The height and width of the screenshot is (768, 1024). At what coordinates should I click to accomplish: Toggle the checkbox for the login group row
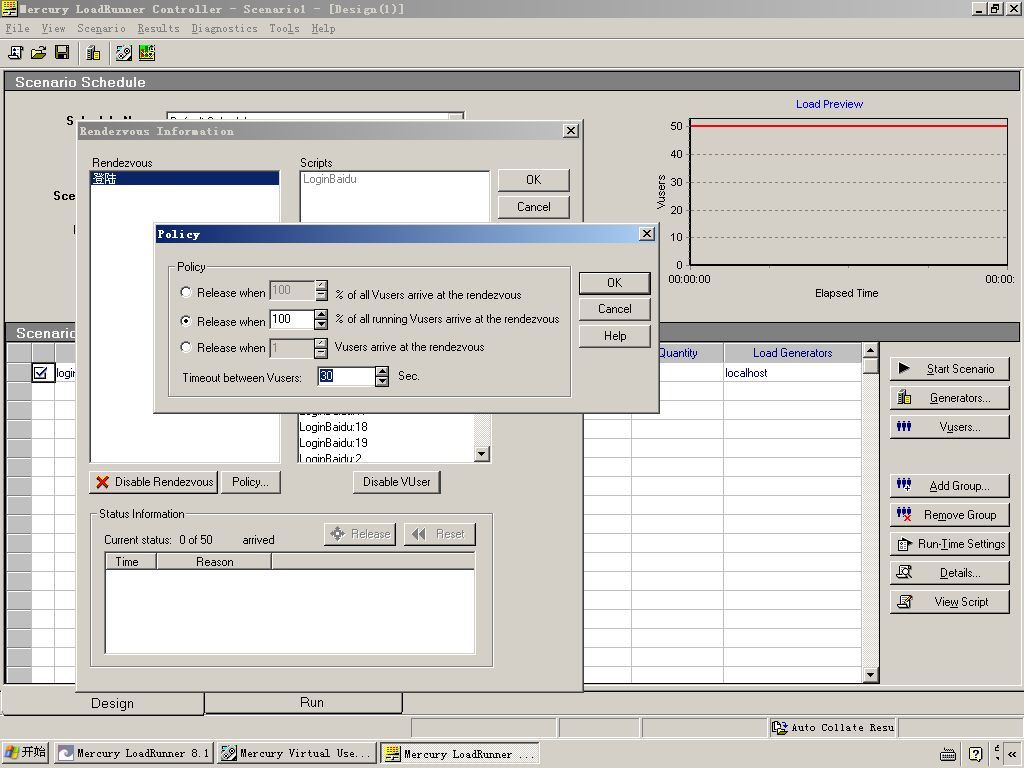(40, 373)
